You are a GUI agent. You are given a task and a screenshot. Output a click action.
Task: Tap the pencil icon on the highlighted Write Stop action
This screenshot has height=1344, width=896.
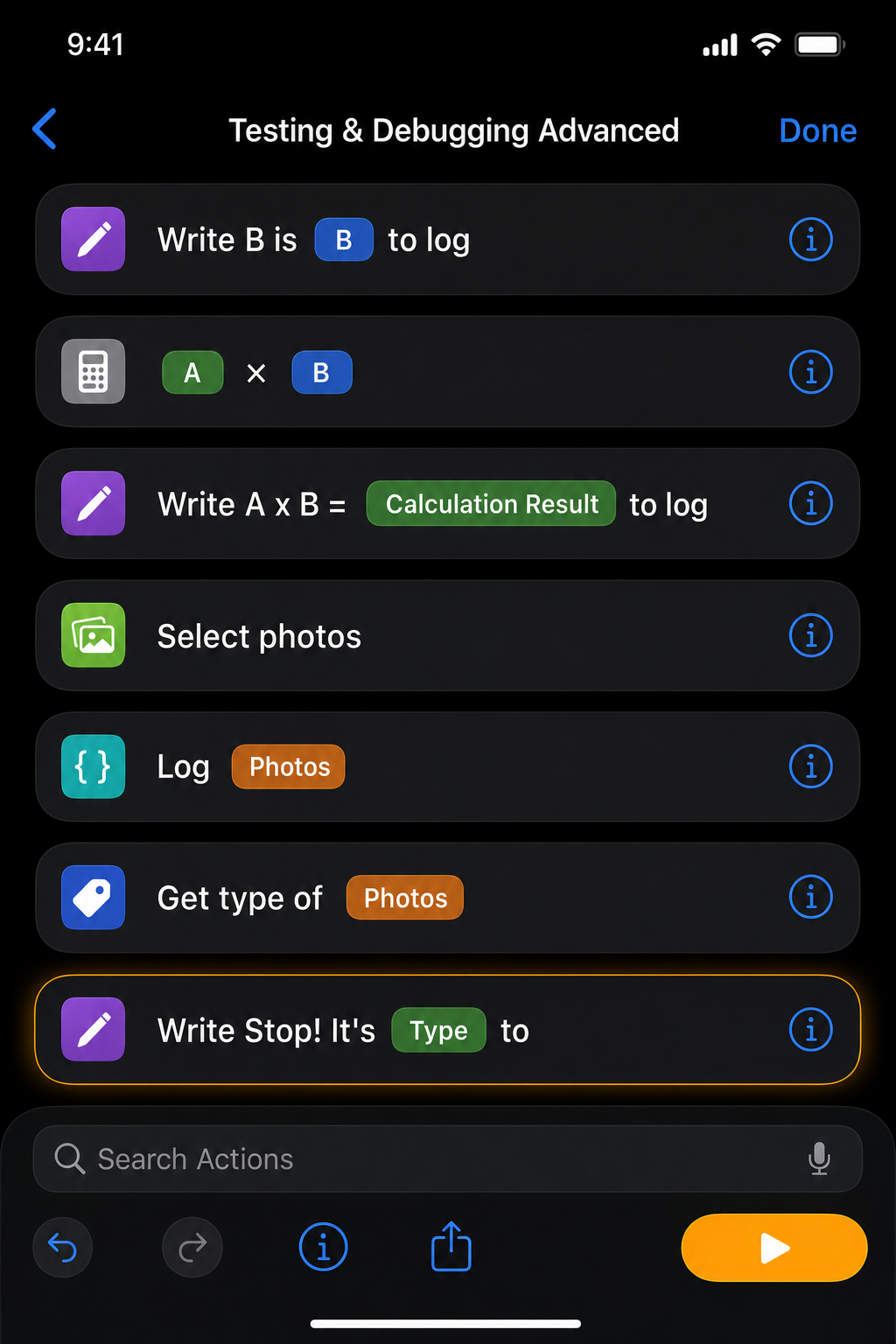coord(92,1030)
